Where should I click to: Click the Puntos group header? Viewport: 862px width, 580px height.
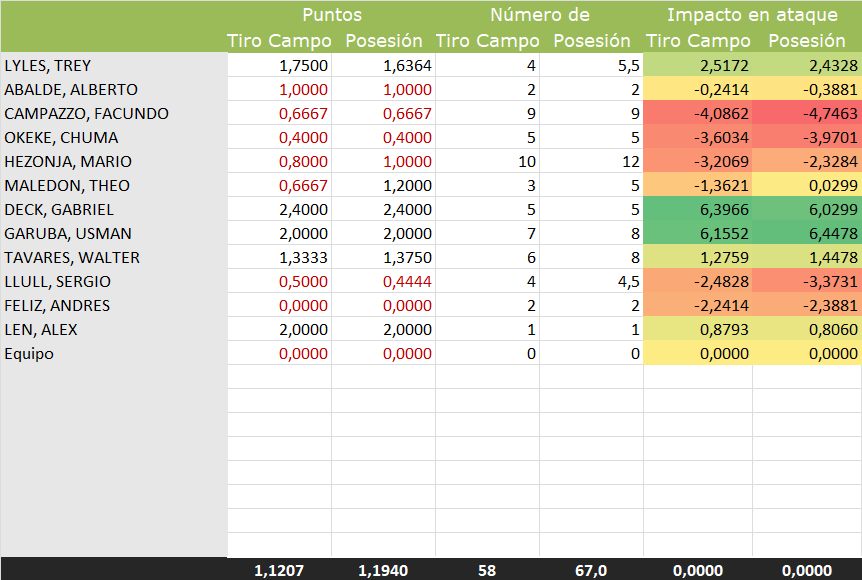pos(331,15)
